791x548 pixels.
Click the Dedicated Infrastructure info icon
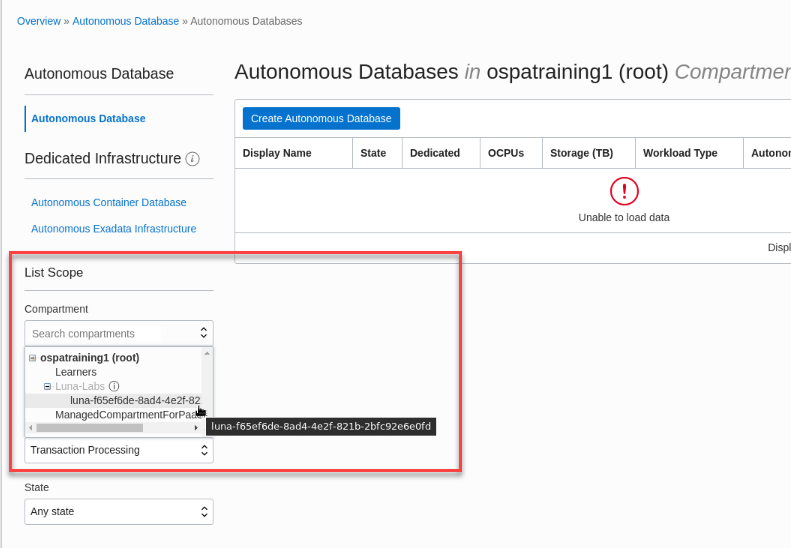(193, 159)
